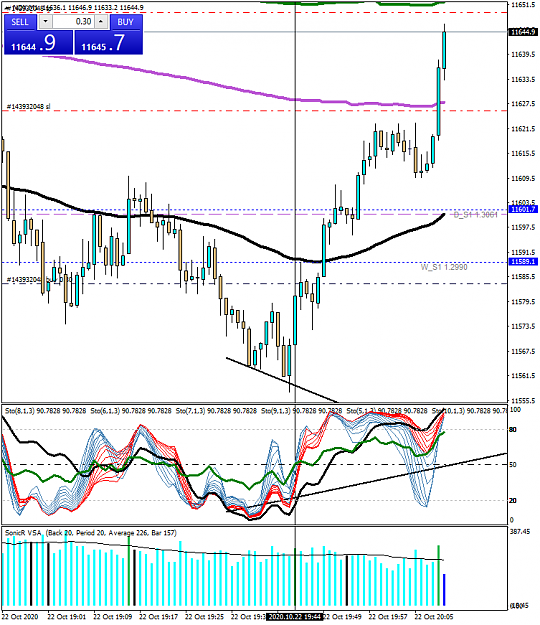Image resolution: width=540 pixels, height=625 pixels.
Task: Click the 11561.5 price axis value
Action: [523, 375]
